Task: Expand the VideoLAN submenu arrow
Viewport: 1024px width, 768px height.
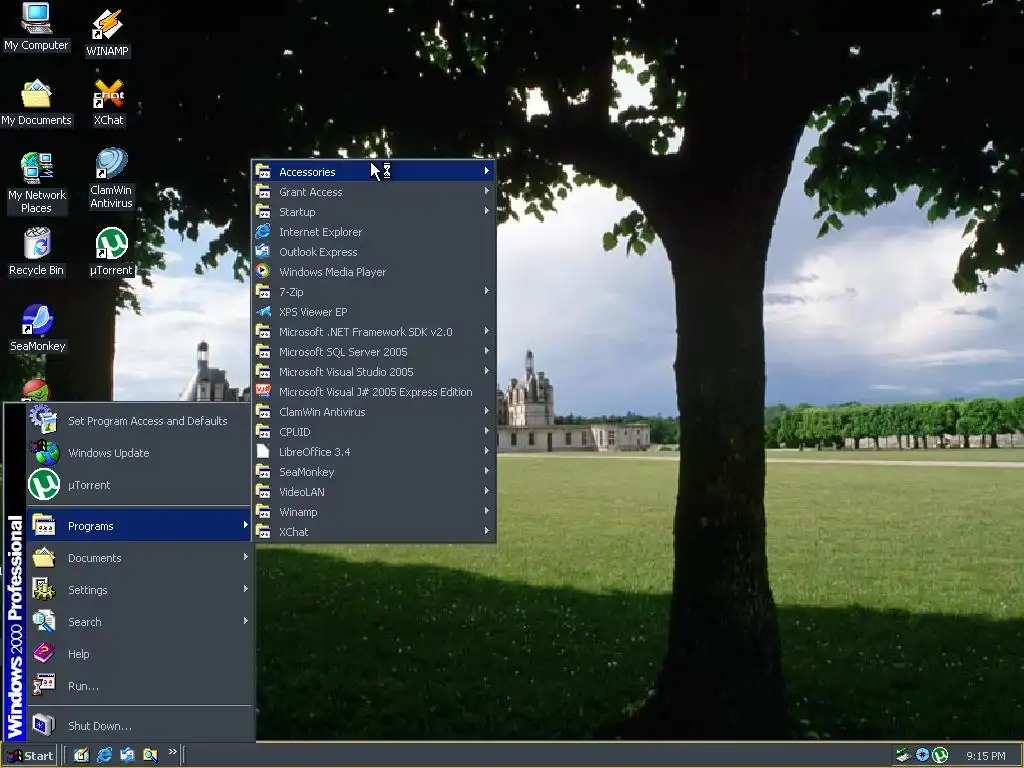Action: pyautogui.click(x=487, y=491)
